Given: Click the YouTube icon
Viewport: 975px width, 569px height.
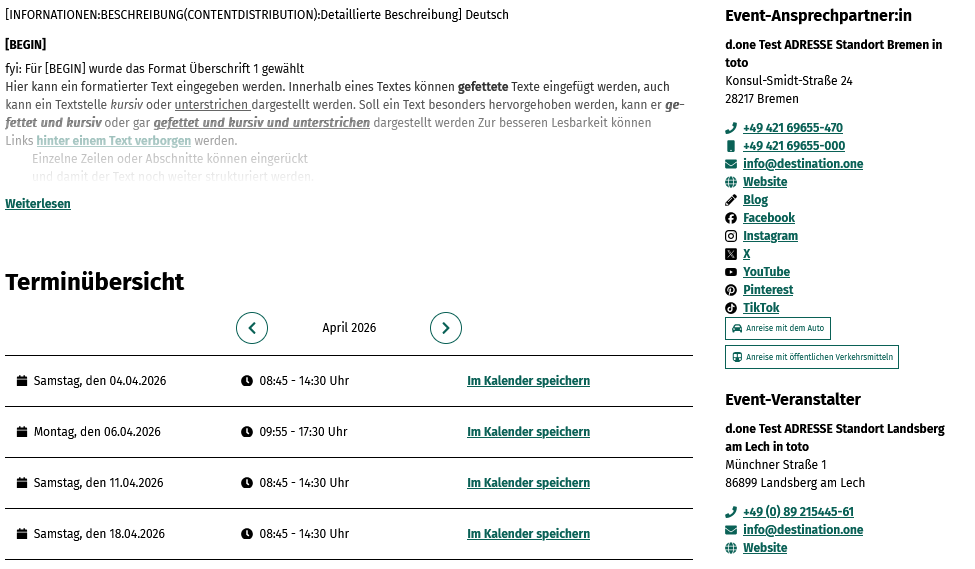Looking at the screenshot, I should tap(731, 272).
